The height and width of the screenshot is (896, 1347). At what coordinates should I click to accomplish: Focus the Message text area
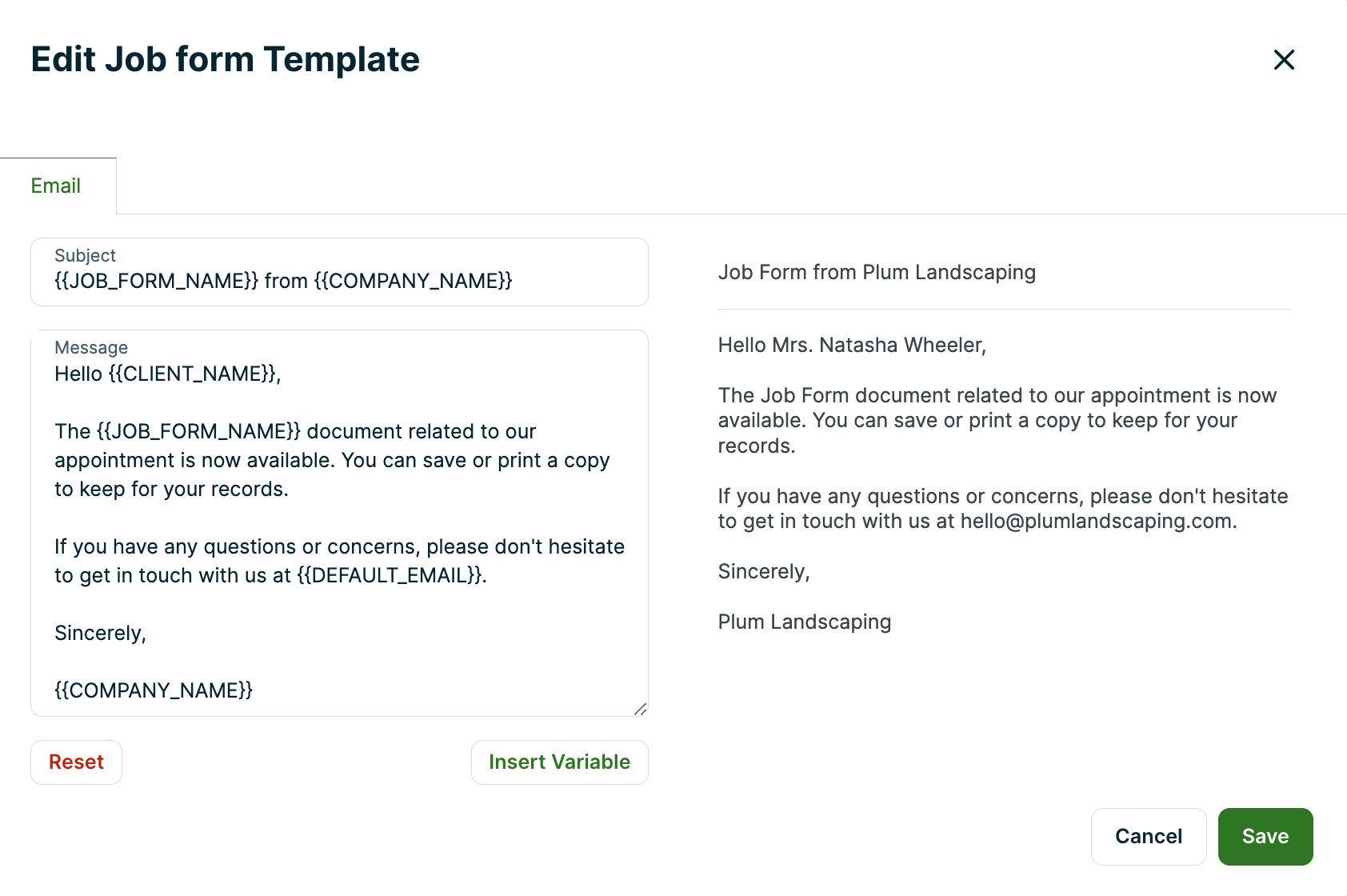pyautogui.click(x=339, y=520)
